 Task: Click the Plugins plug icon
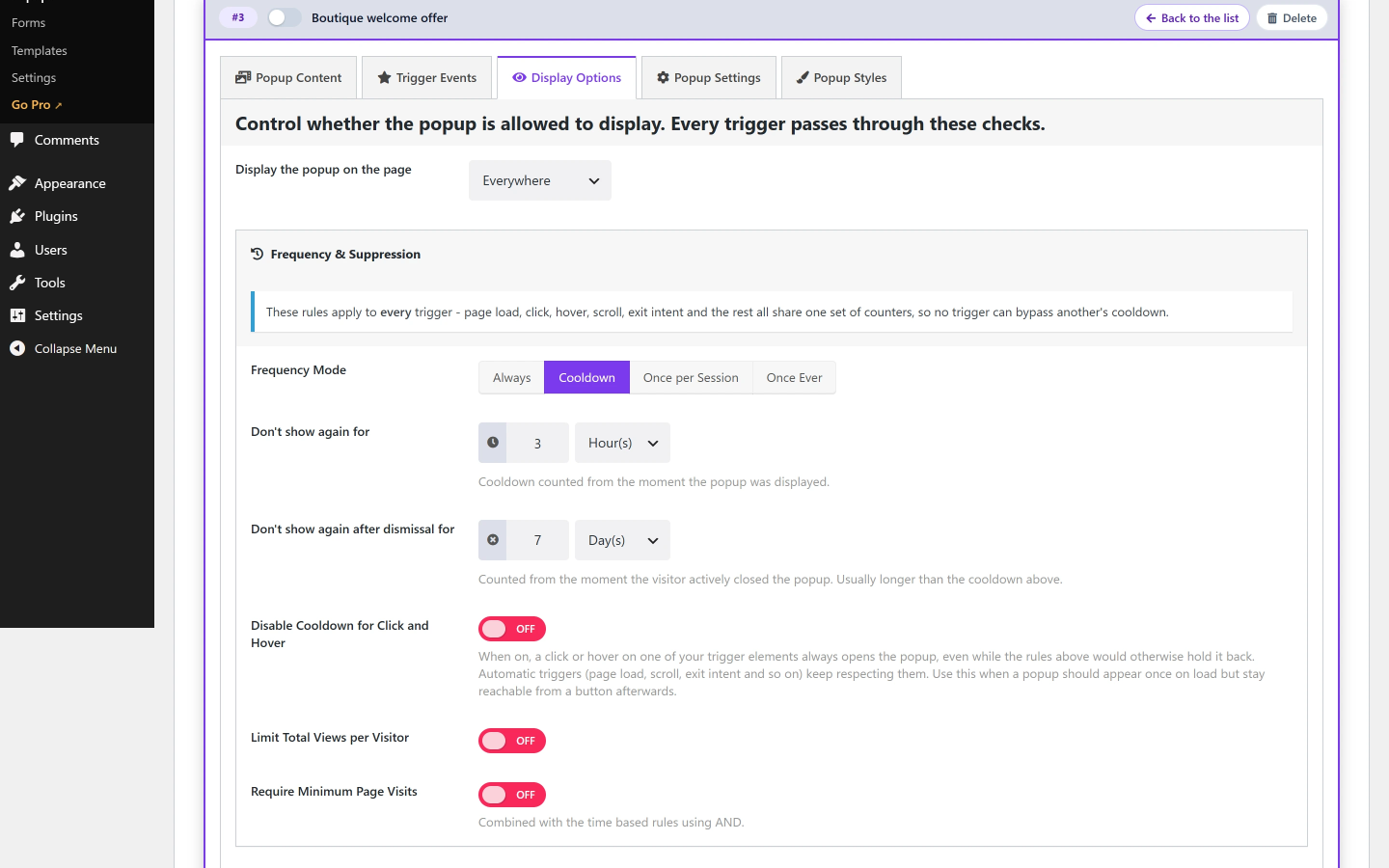pos(17,216)
